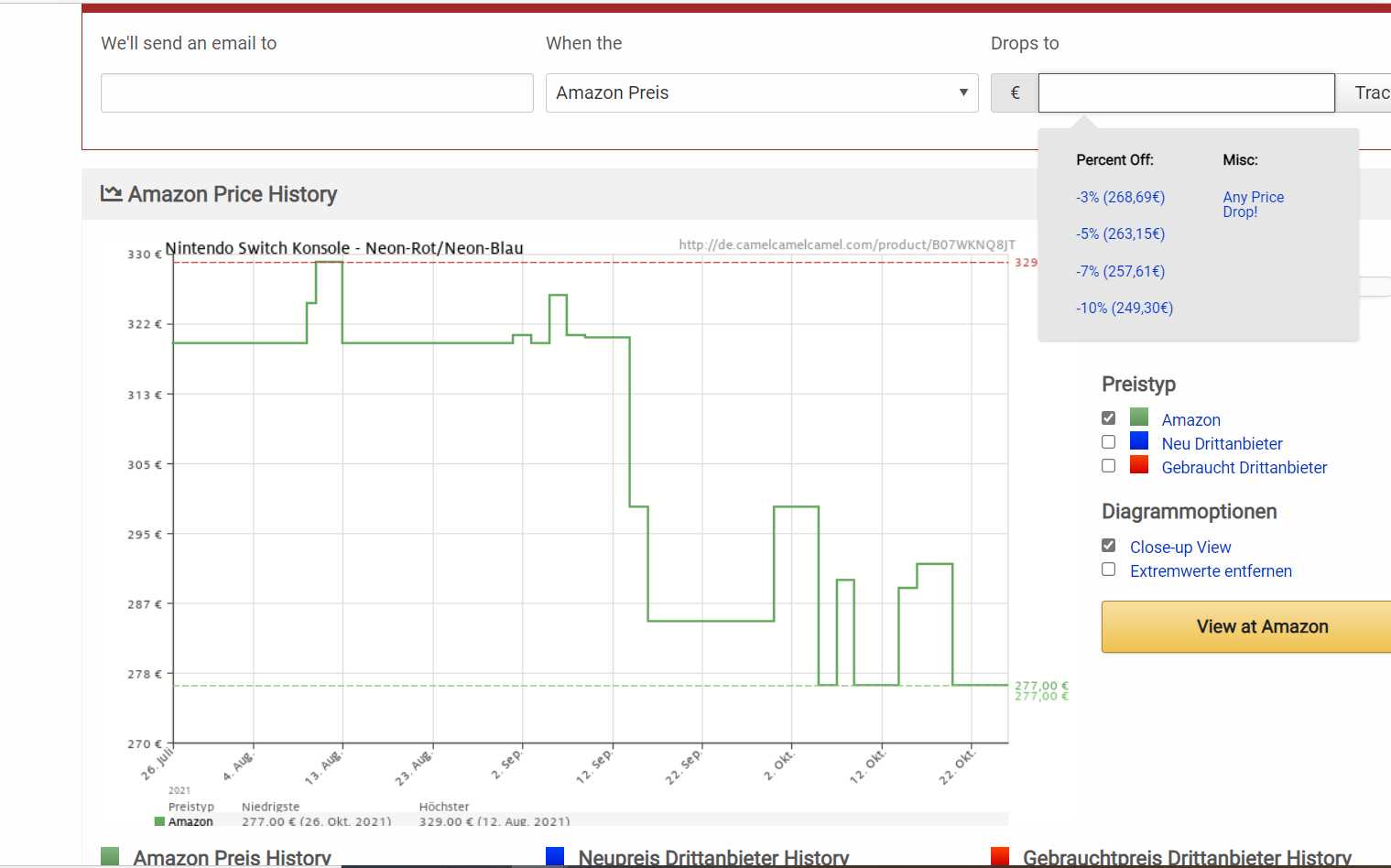The width and height of the screenshot is (1391, 868).
Task: Click the Extremwerte entfernen link
Action: (x=1211, y=570)
